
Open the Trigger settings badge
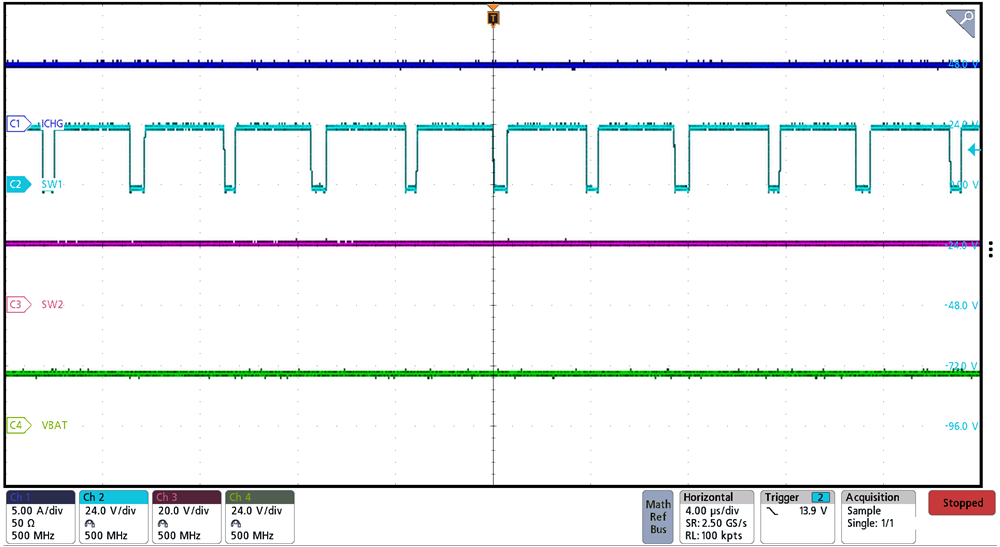pyautogui.click(x=797, y=516)
